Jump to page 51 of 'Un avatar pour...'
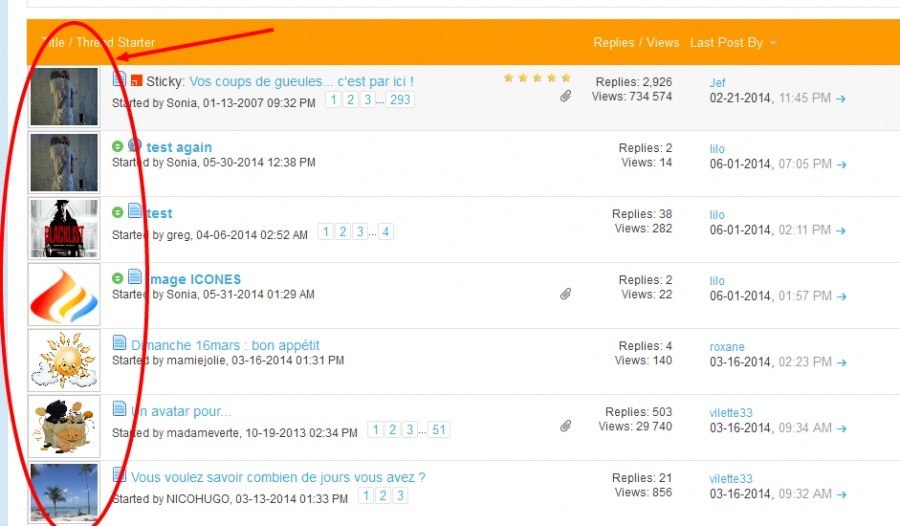 [439, 430]
